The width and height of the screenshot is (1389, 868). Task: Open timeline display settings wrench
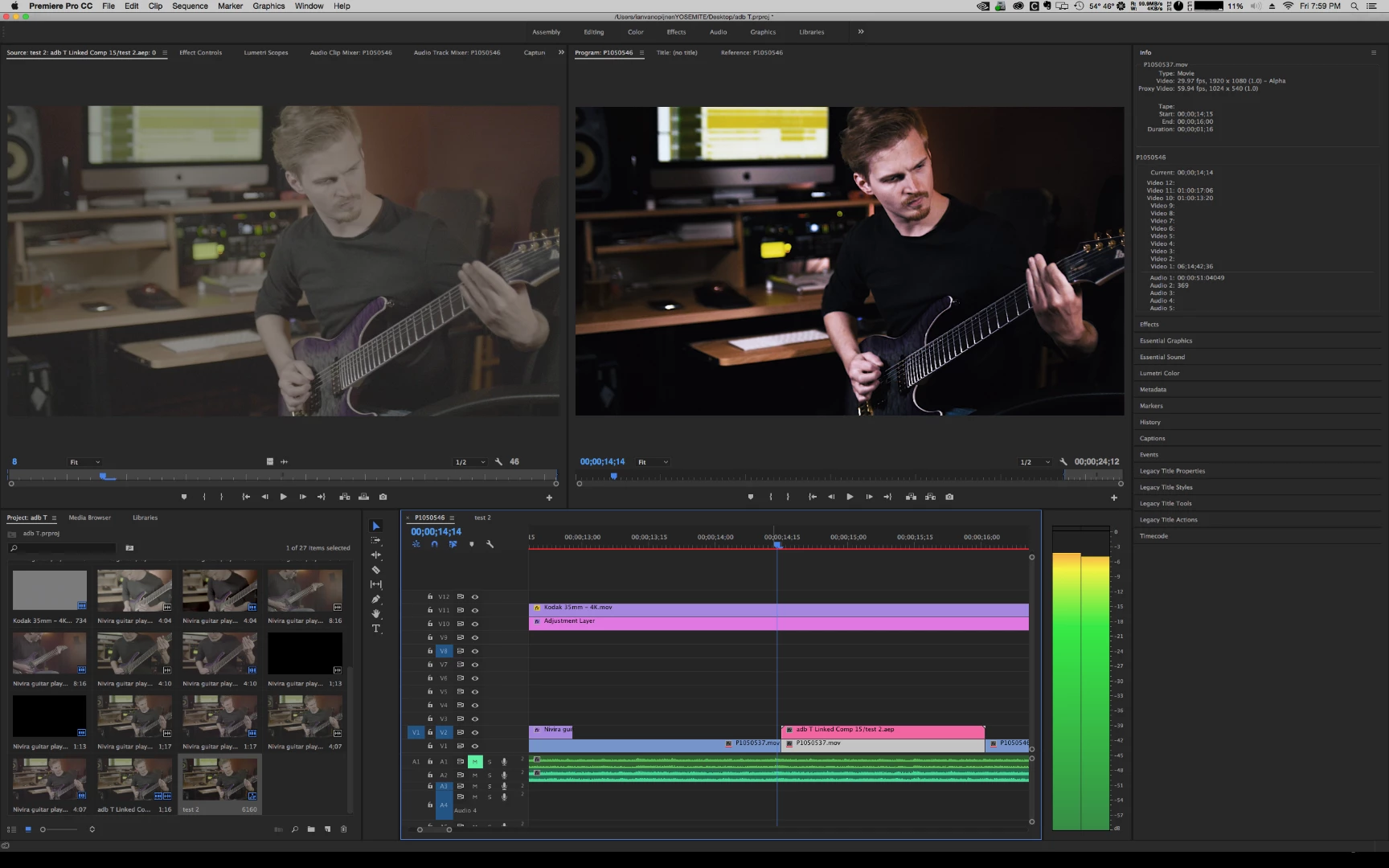[490, 544]
